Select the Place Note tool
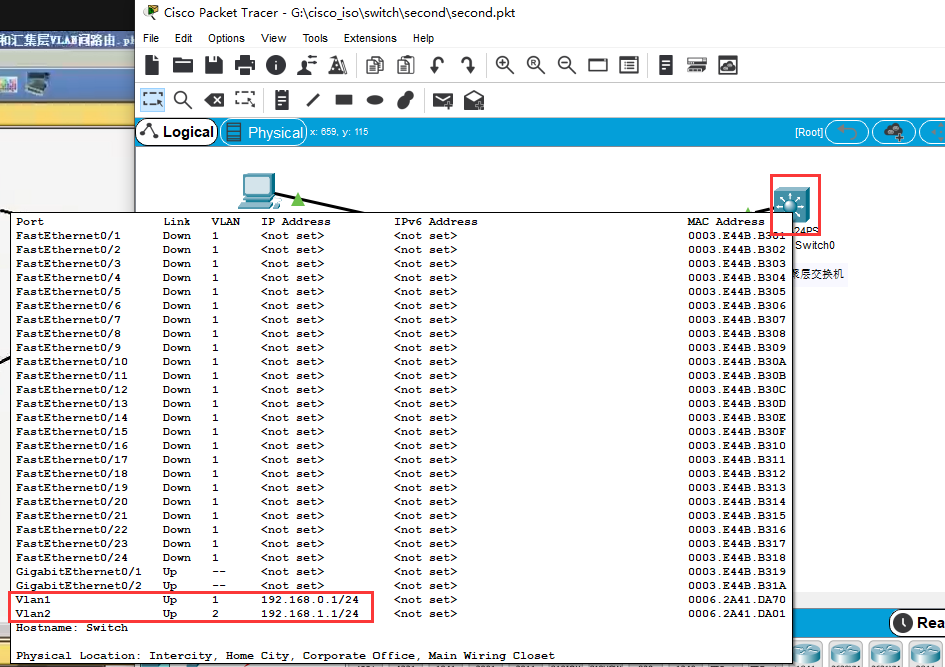Image resolution: width=945 pixels, height=667 pixels. (x=281, y=100)
